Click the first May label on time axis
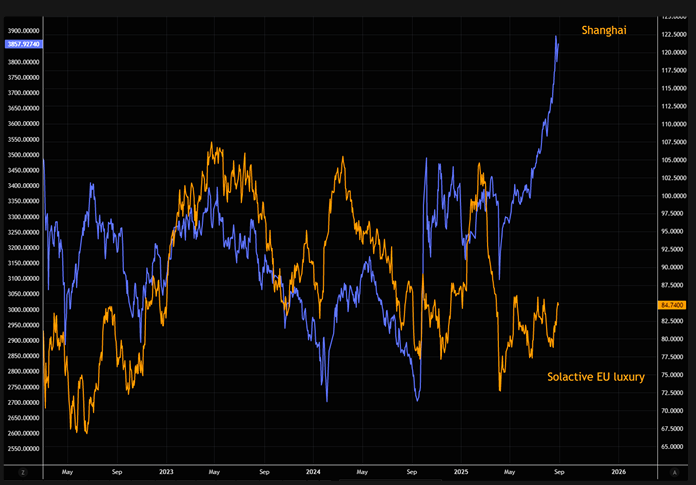Screen dimensions: 696x485 [67, 469]
